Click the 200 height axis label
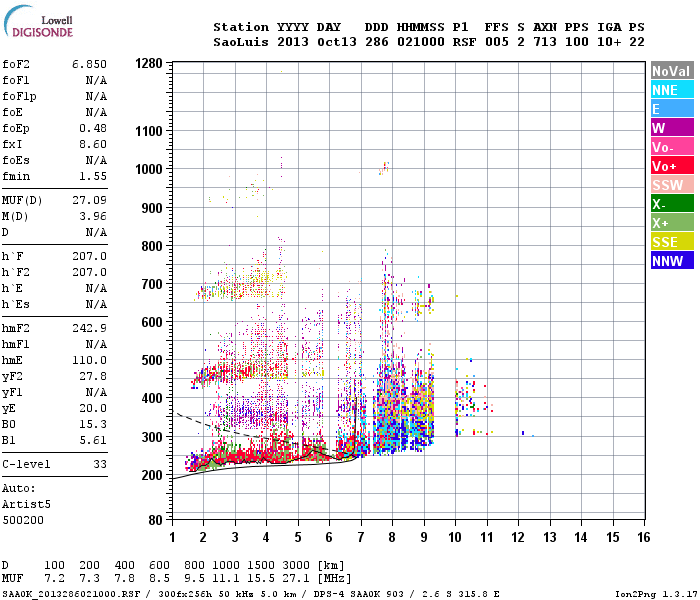 click(152, 475)
